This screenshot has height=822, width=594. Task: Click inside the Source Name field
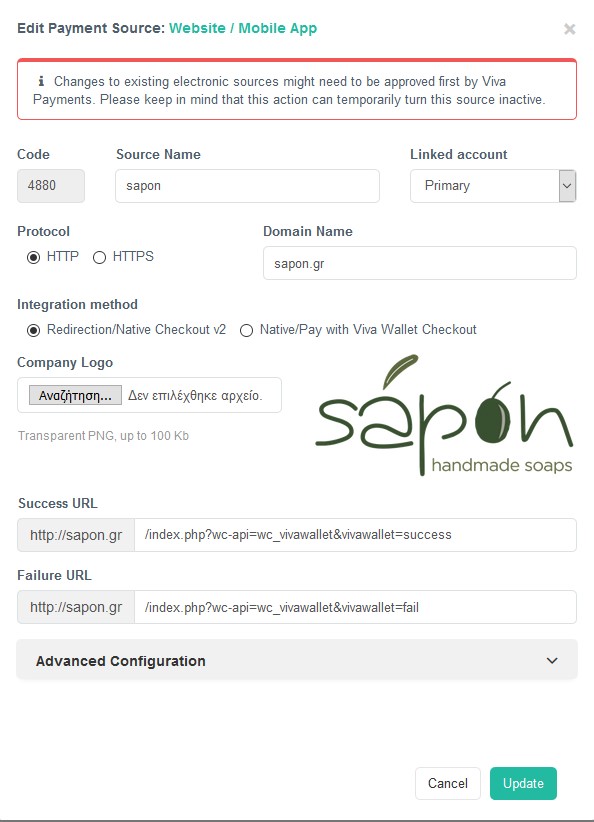tap(247, 185)
